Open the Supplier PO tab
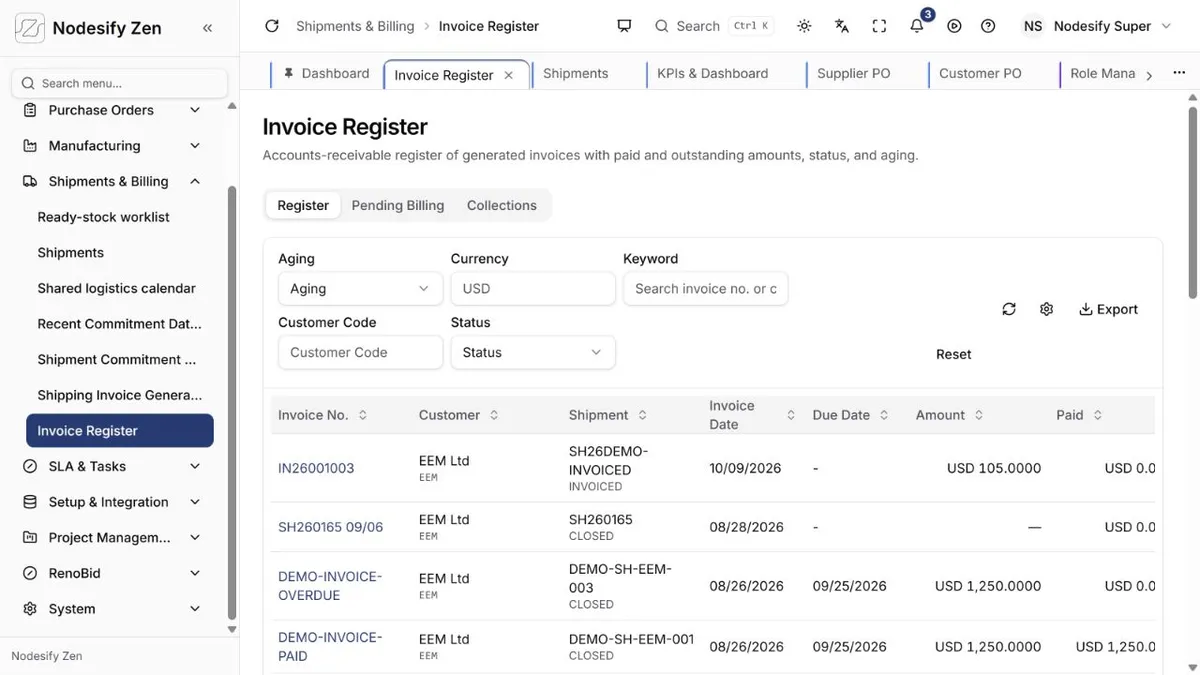 854,73
